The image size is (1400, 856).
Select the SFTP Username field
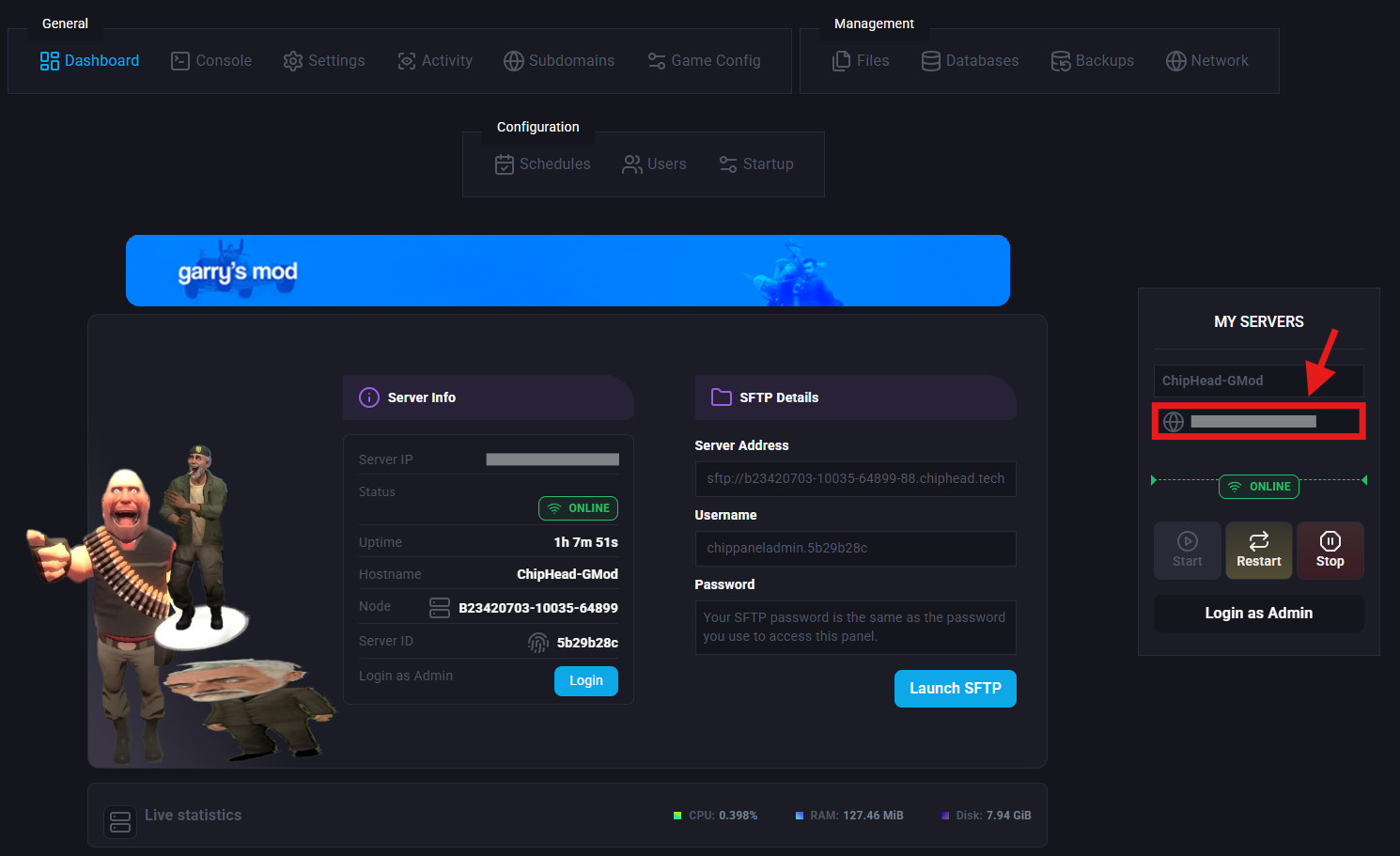pos(856,549)
